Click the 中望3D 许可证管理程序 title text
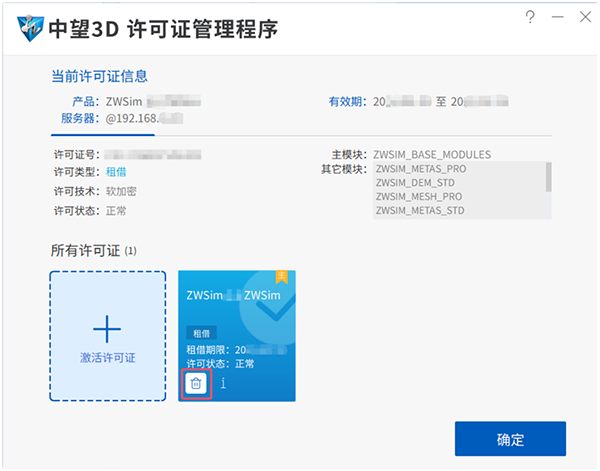The height and width of the screenshot is (471, 600). (x=163, y=29)
